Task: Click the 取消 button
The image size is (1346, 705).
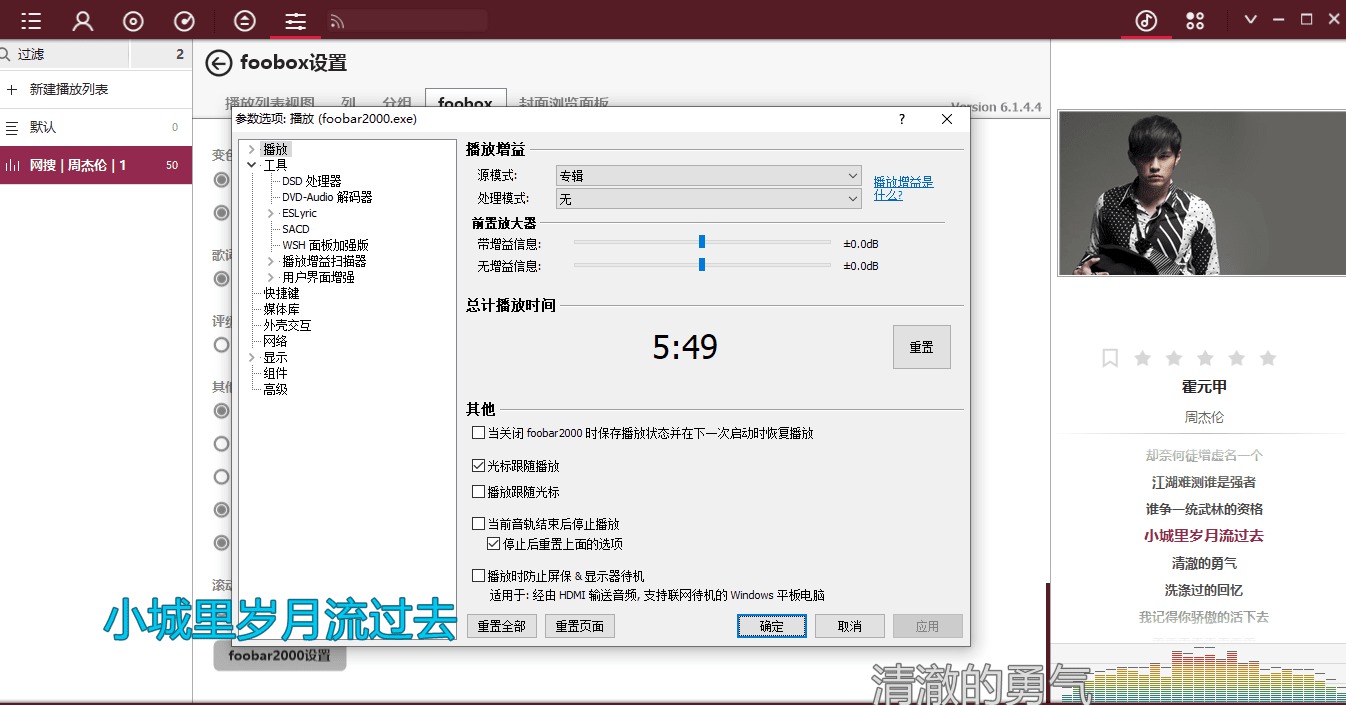Action: pyautogui.click(x=850, y=626)
